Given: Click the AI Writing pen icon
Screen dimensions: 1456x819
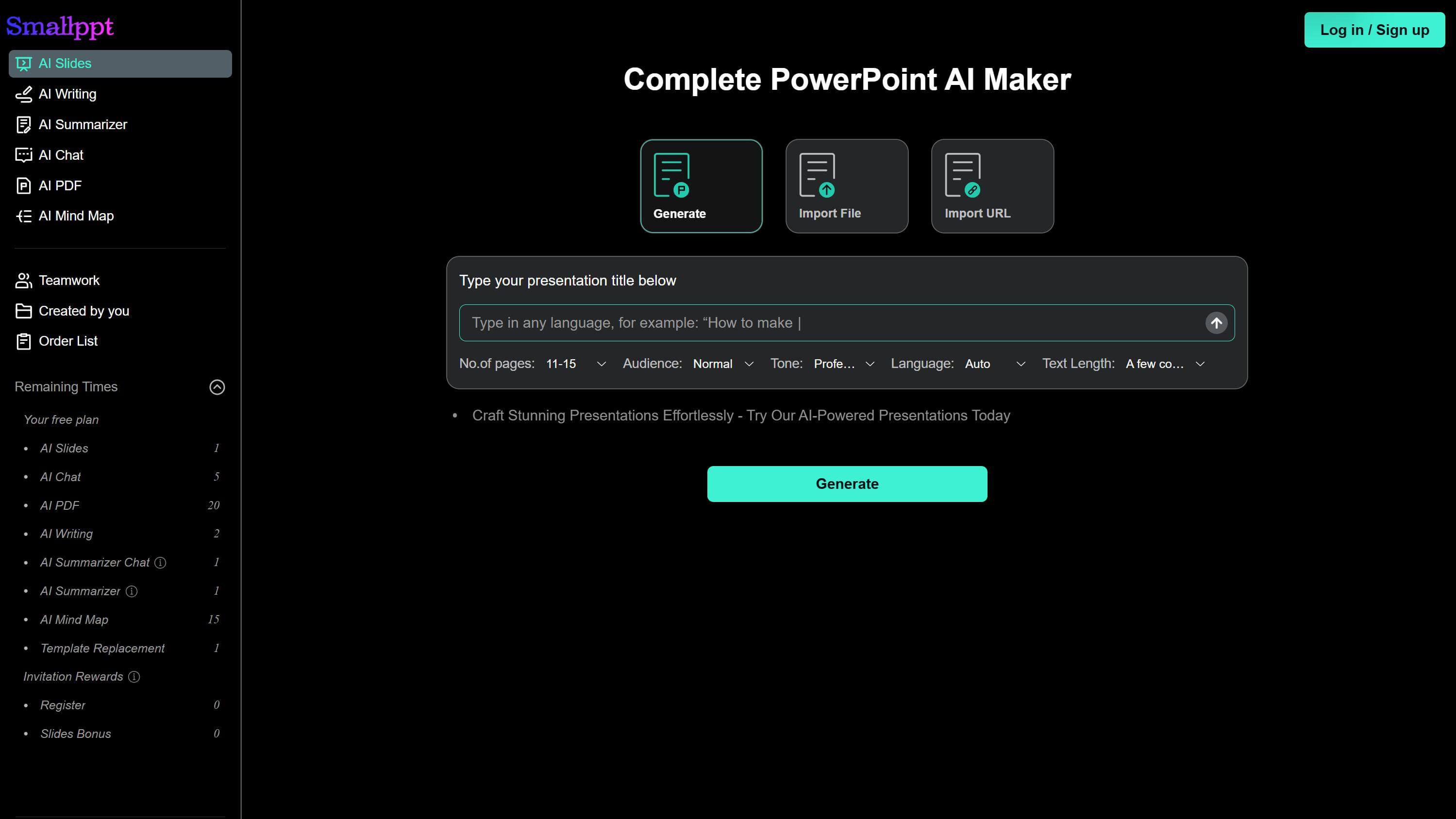Looking at the screenshot, I should pos(24,94).
